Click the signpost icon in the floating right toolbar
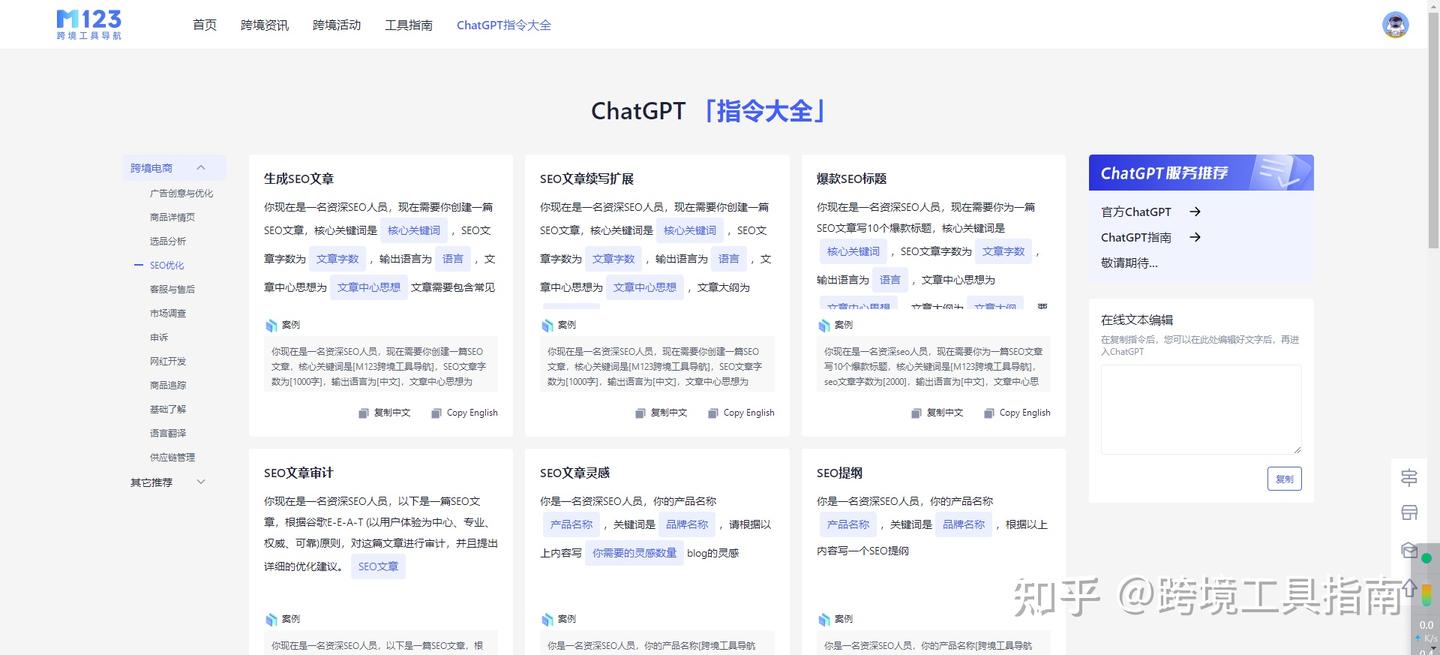The image size is (1440, 655). (x=1409, y=477)
